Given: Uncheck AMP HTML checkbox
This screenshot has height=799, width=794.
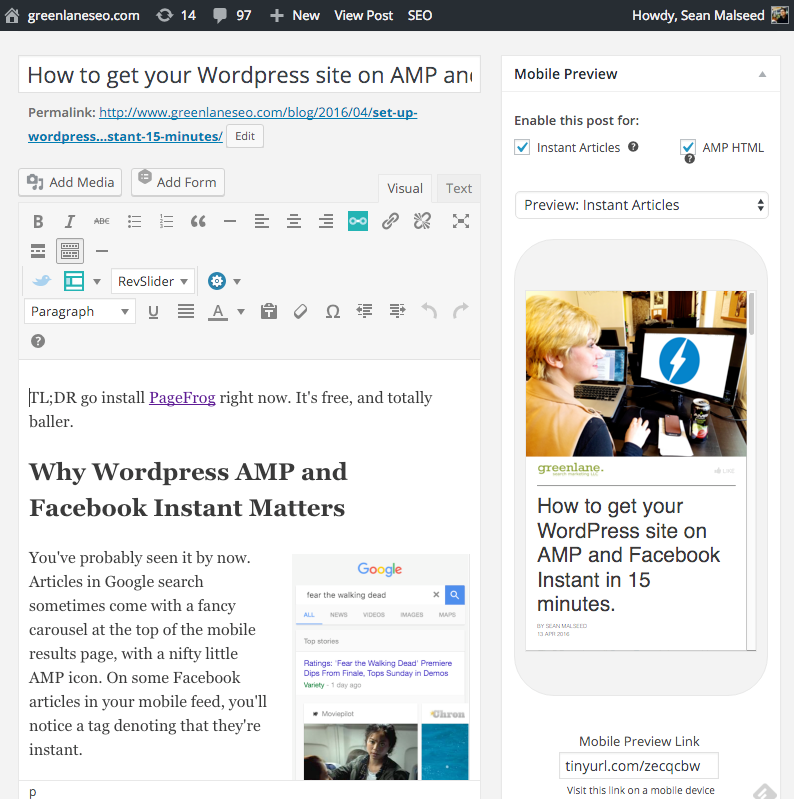Looking at the screenshot, I should coord(688,147).
